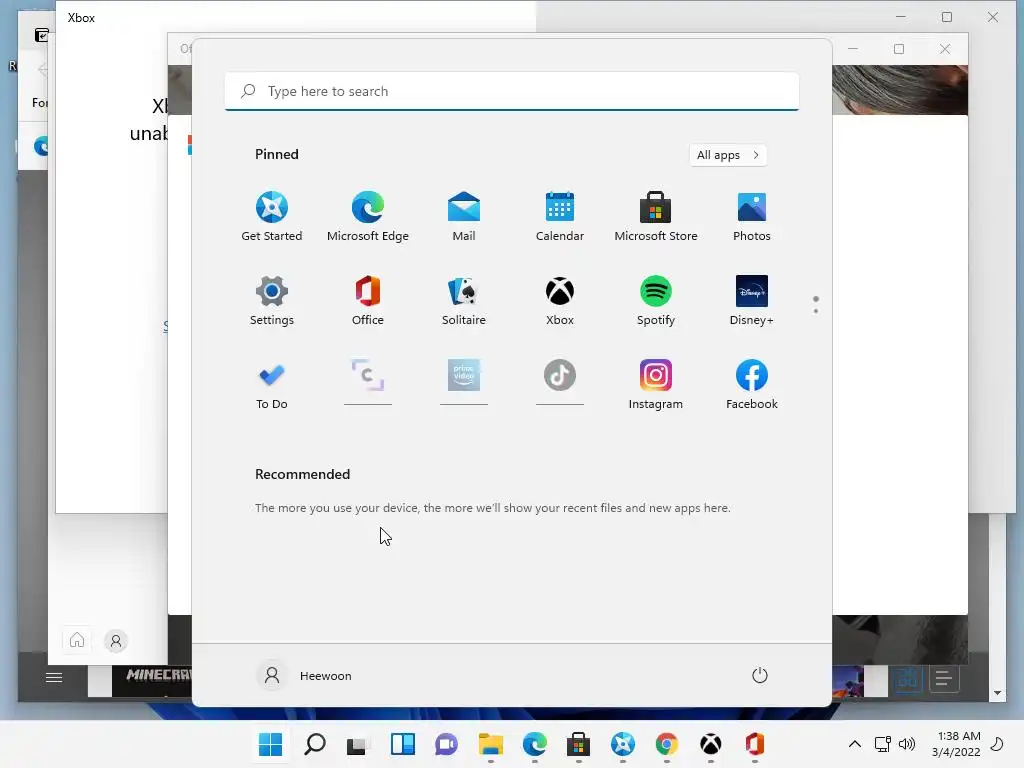Open Settings from pinned apps
This screenshot has width=1024, height=768.
point(272,300)
